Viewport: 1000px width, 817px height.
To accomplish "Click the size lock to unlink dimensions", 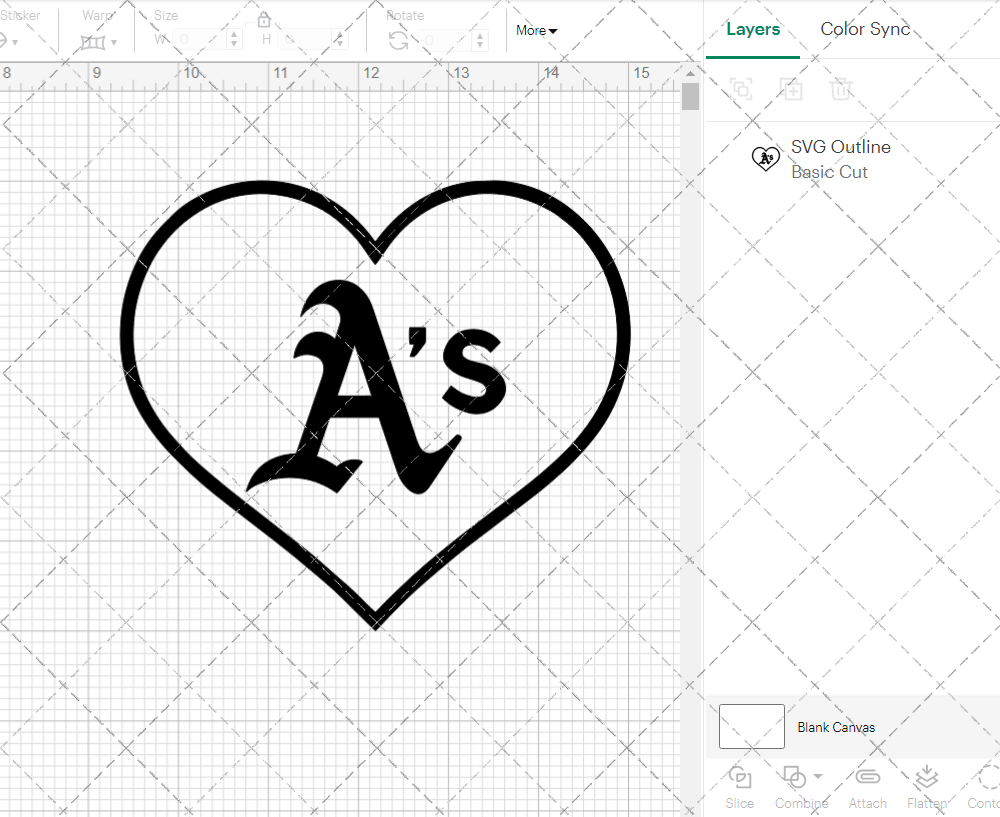I will (x=263, y=18).
